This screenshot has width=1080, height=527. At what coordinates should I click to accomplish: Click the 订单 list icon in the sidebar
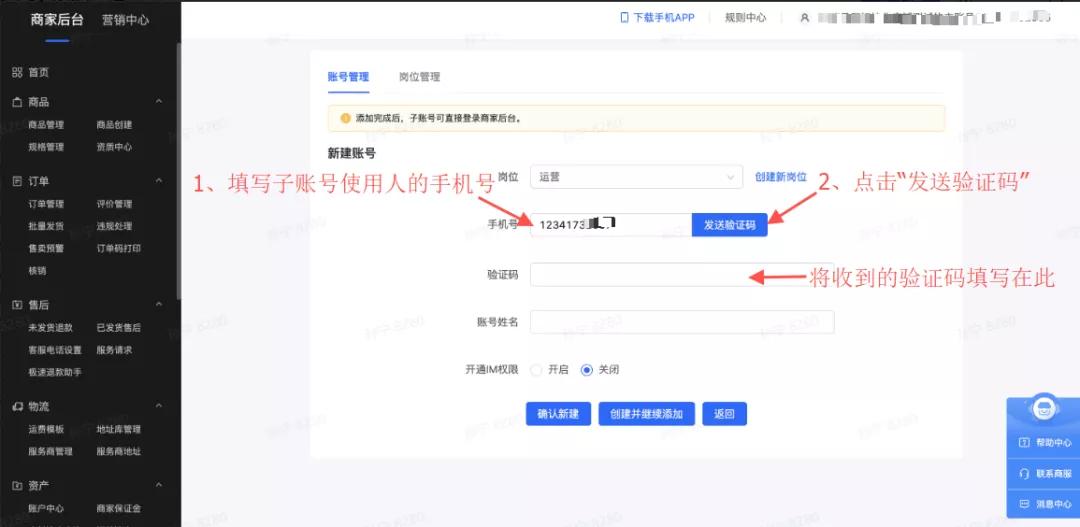[17, 181]
